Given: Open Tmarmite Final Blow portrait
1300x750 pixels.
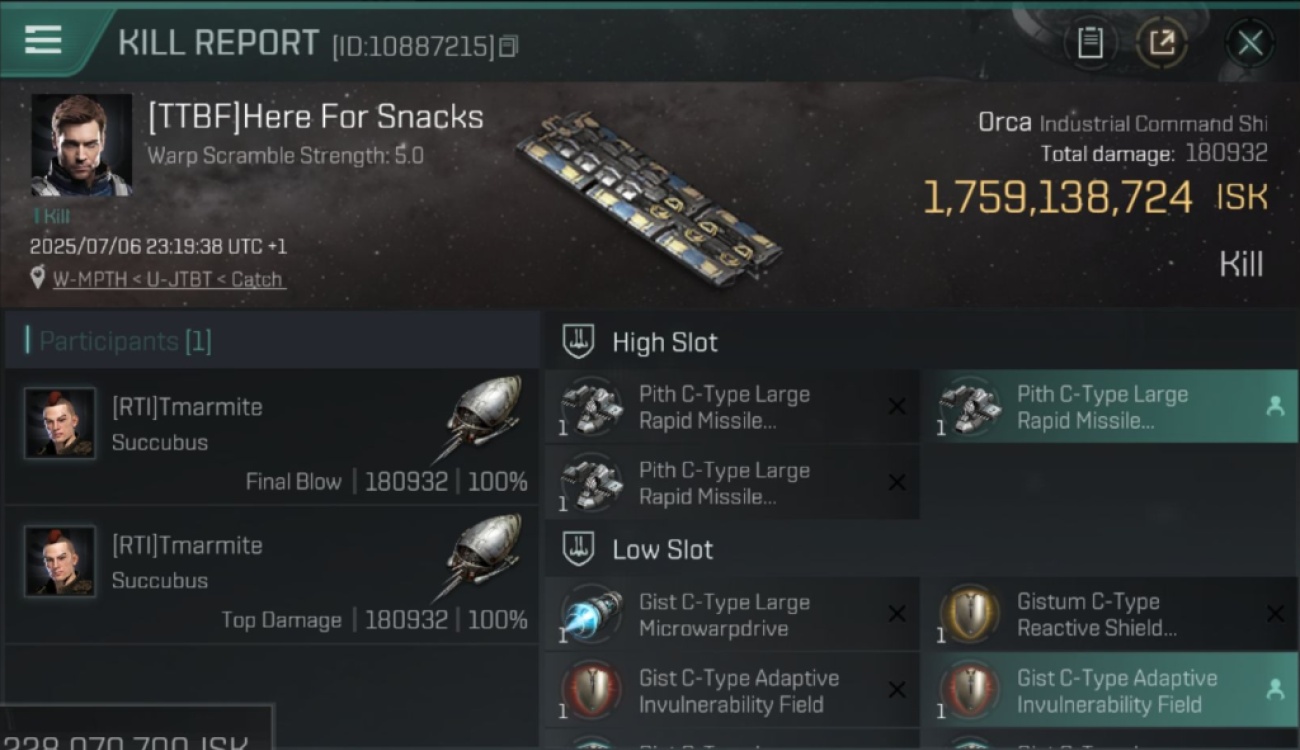Looking at the screenshot, I should tap(60, 424).
